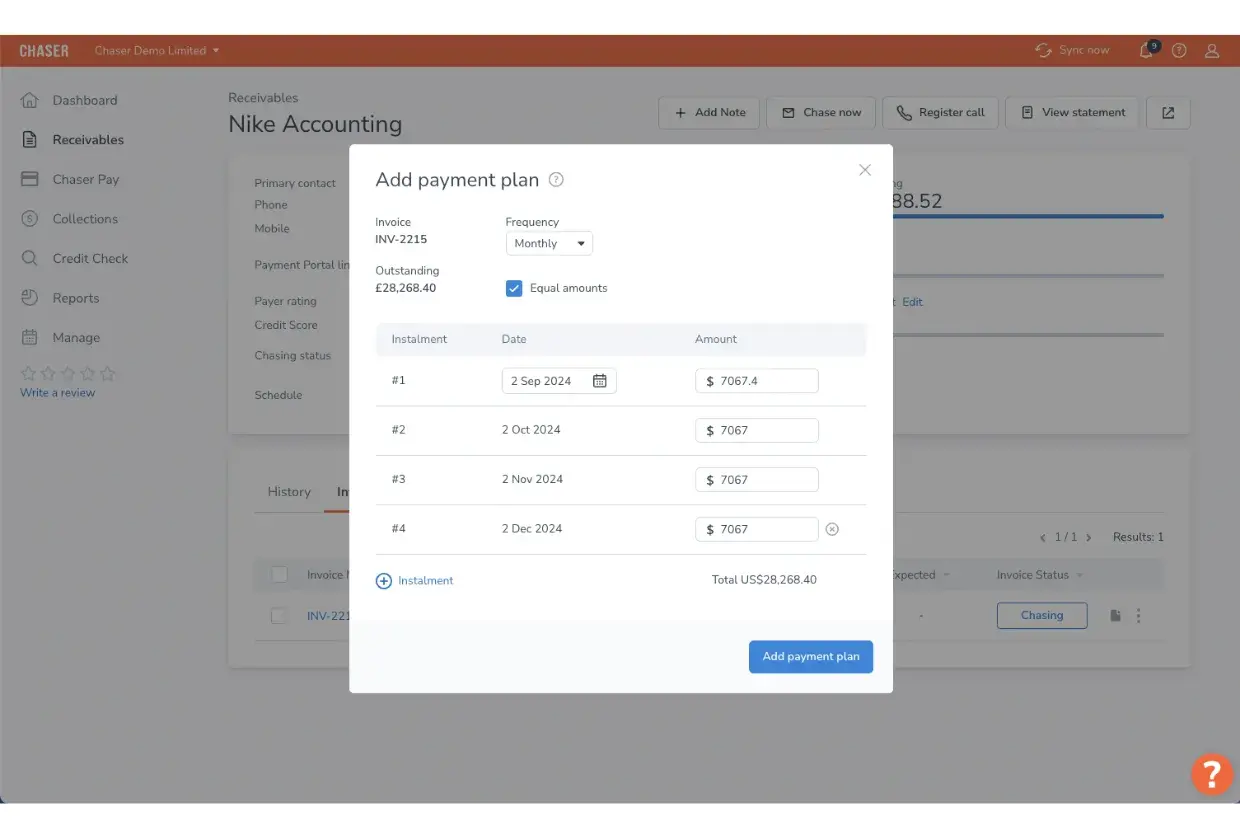1240x838 pixels.
Task: Click the '2 Nov 2024' date text
Action: [x=532, y=479]
